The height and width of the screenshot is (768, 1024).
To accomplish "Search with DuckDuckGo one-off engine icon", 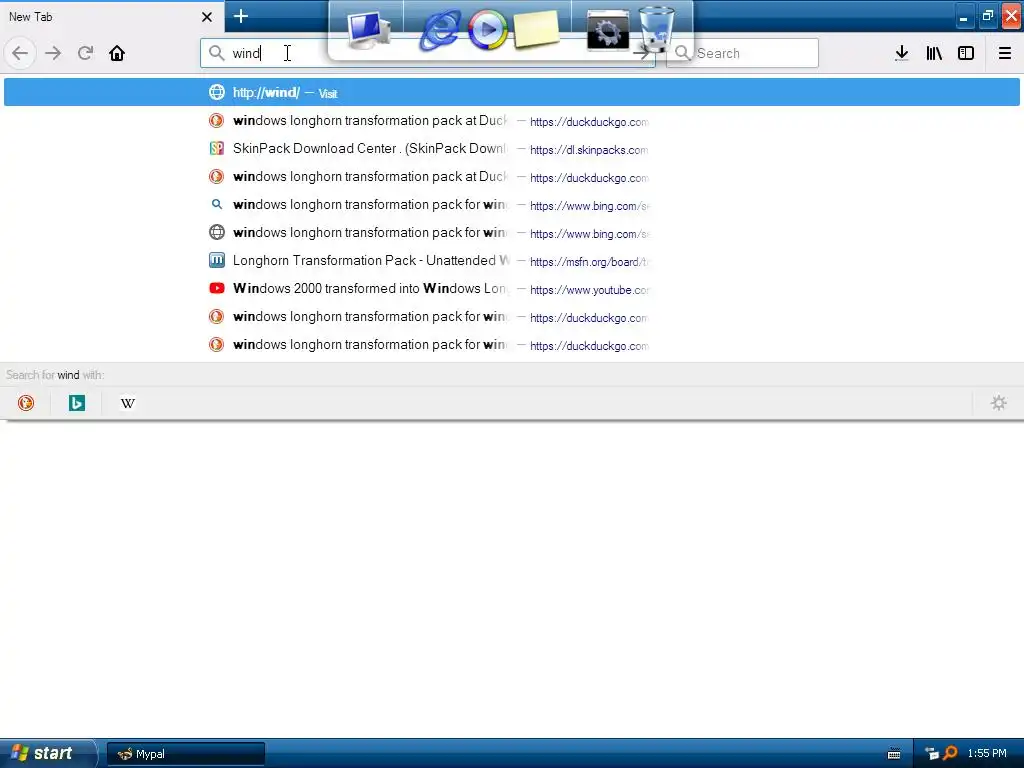I will click(x=25, y=403).
